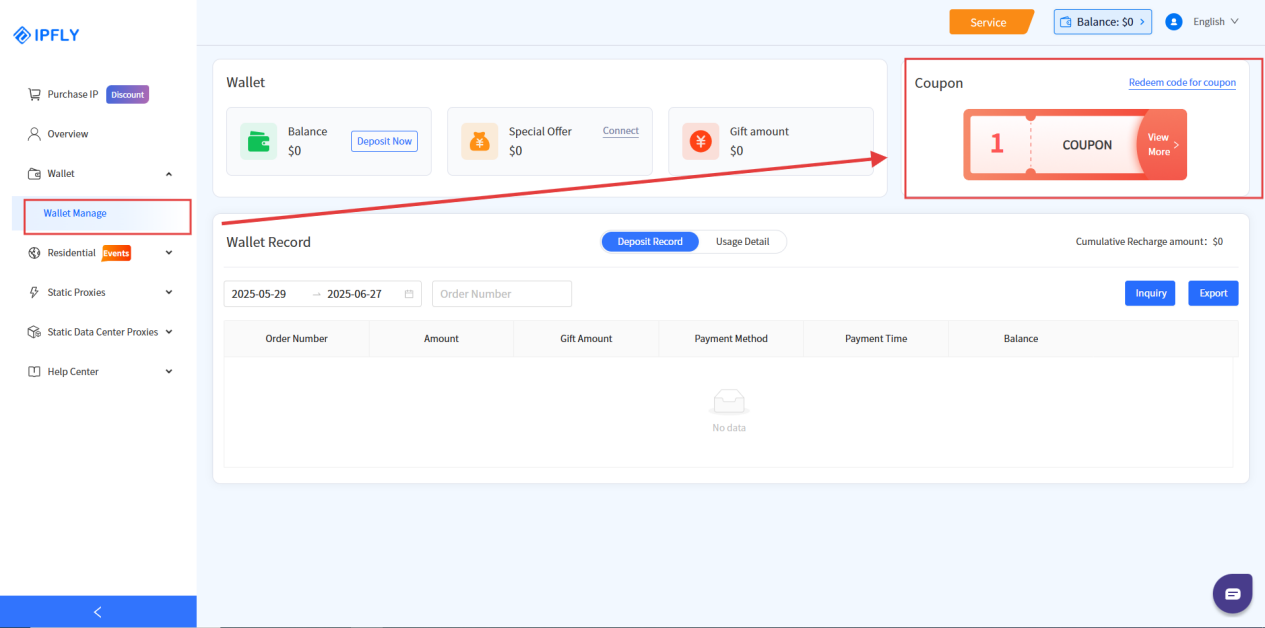Click the Gift Amount column header
This screenshot has height=628, width=1265.
tap(586, 339)
